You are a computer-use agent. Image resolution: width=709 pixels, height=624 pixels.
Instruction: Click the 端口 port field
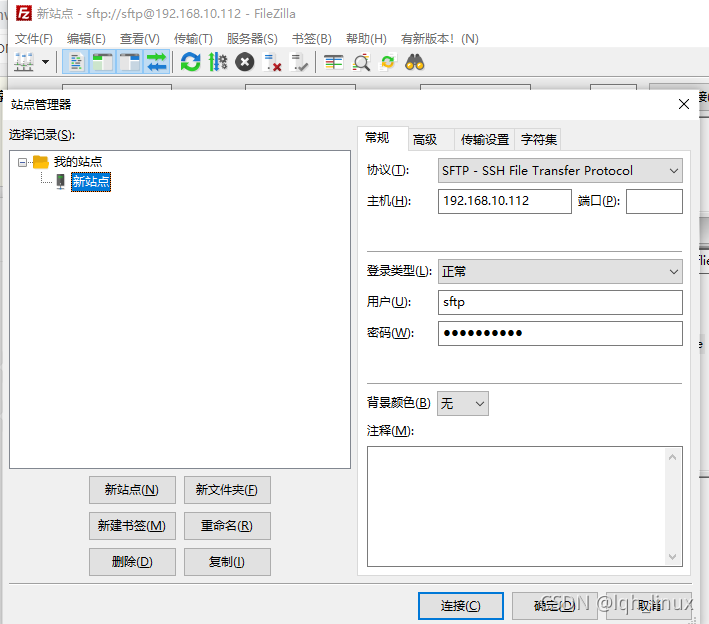(654, 201)
